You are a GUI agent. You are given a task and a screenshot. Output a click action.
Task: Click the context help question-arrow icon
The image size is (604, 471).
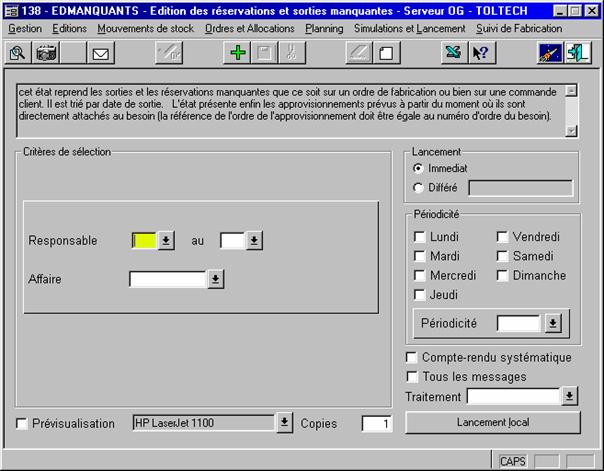(480, 53)
